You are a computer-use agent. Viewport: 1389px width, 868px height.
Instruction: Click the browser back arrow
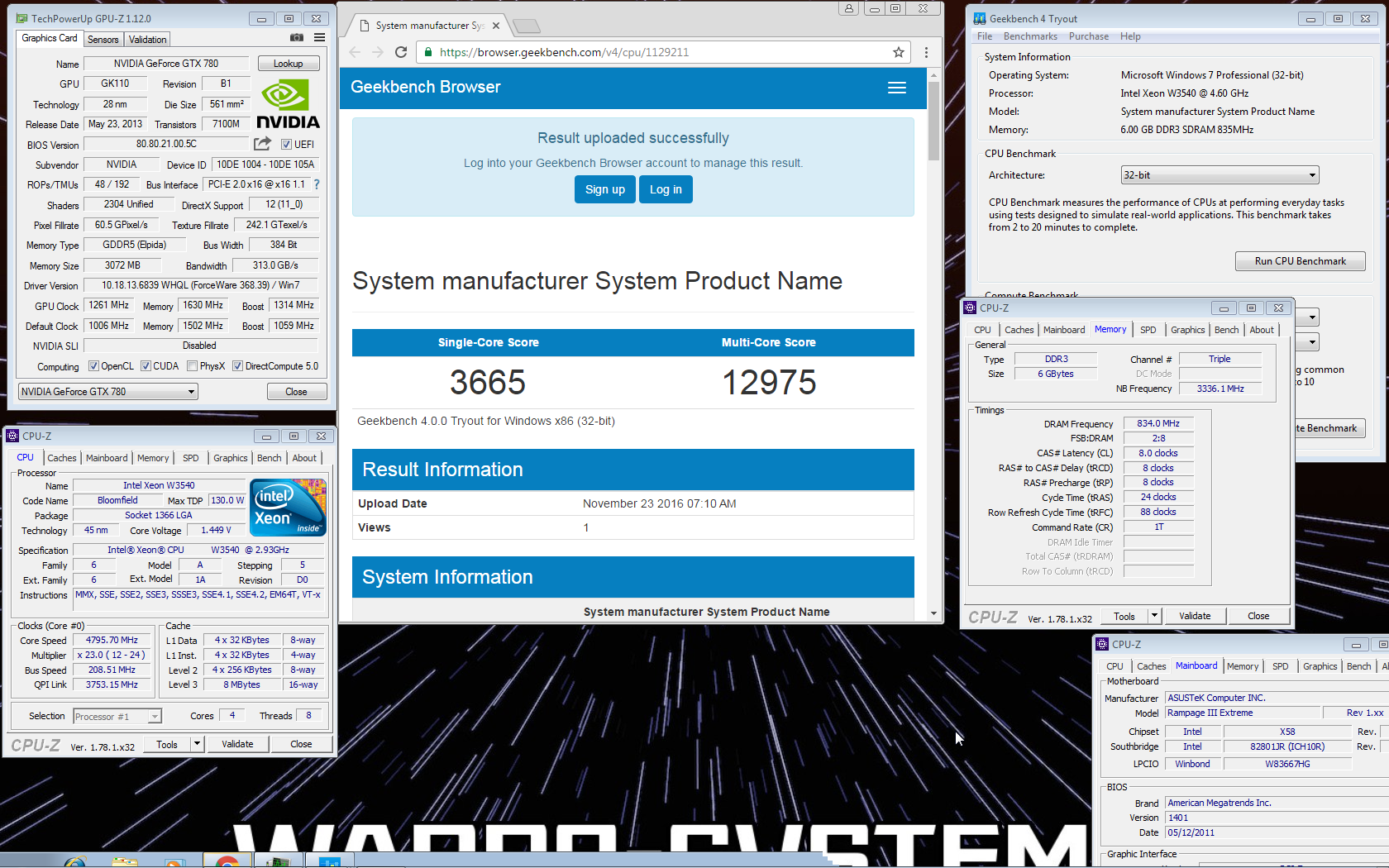355,52
